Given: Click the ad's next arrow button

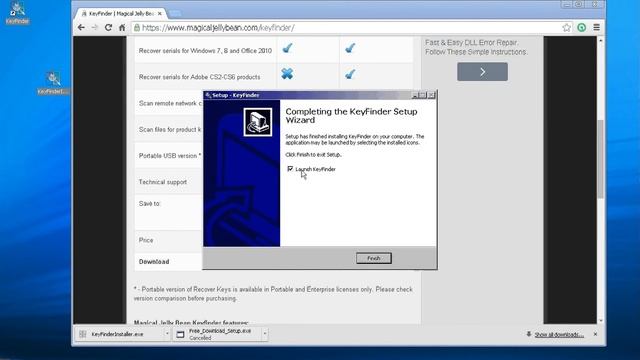Looking at the screenshot, I should coord(482,72).
